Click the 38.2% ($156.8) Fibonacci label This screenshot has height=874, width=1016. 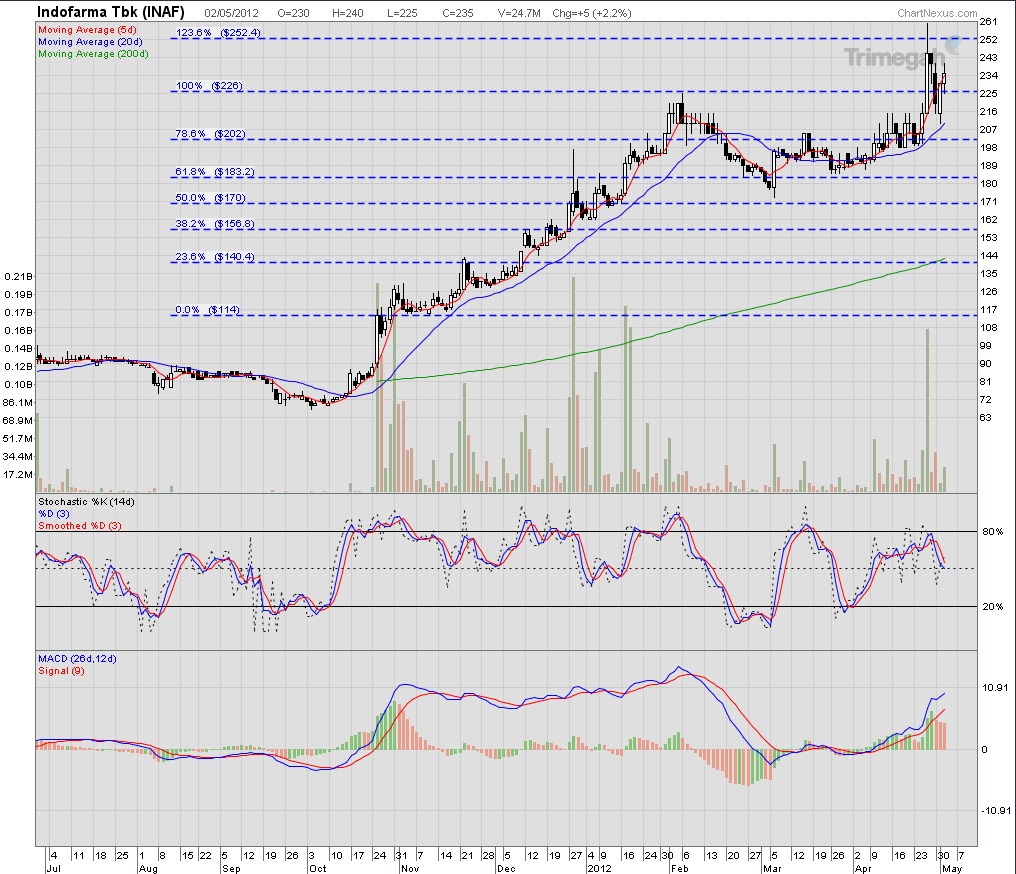(214, 224)
